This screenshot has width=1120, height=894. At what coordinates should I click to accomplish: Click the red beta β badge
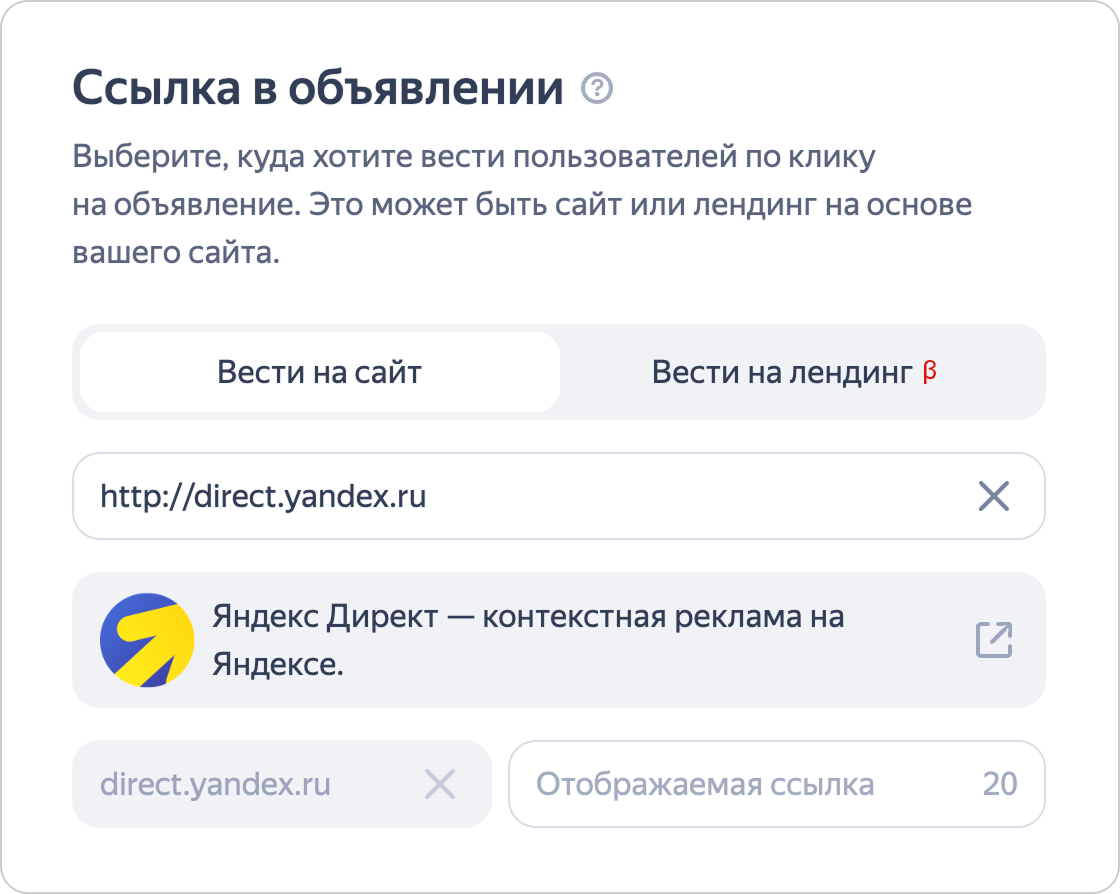pos(929,372)
